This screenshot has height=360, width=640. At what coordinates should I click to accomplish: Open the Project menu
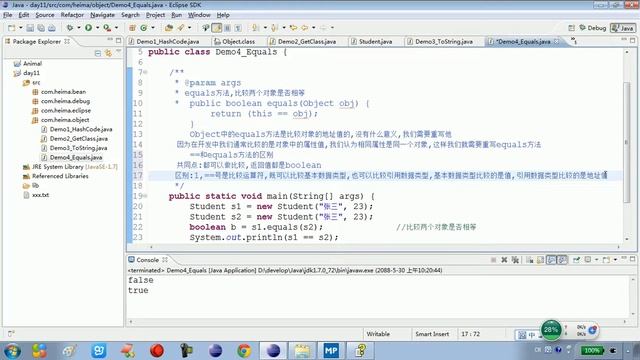[156, 15]
